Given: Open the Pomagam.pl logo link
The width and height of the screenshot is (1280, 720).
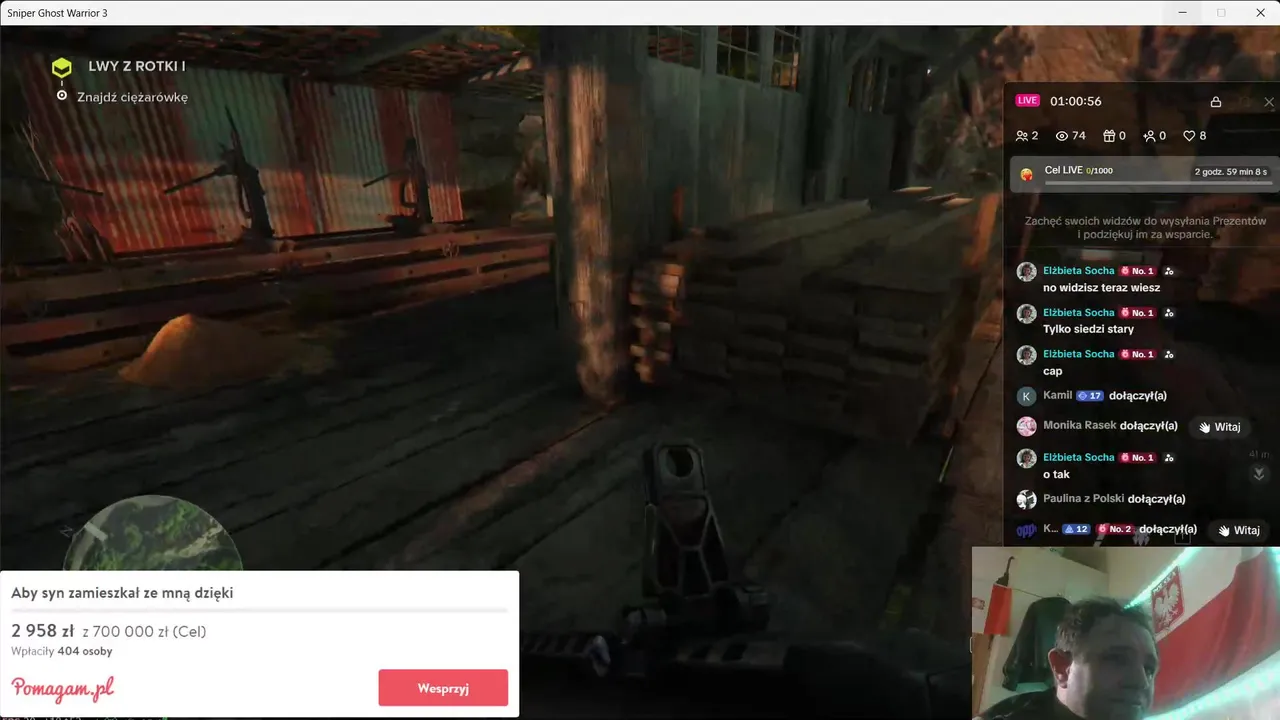Looking at the screenshot, I should 62,689.
